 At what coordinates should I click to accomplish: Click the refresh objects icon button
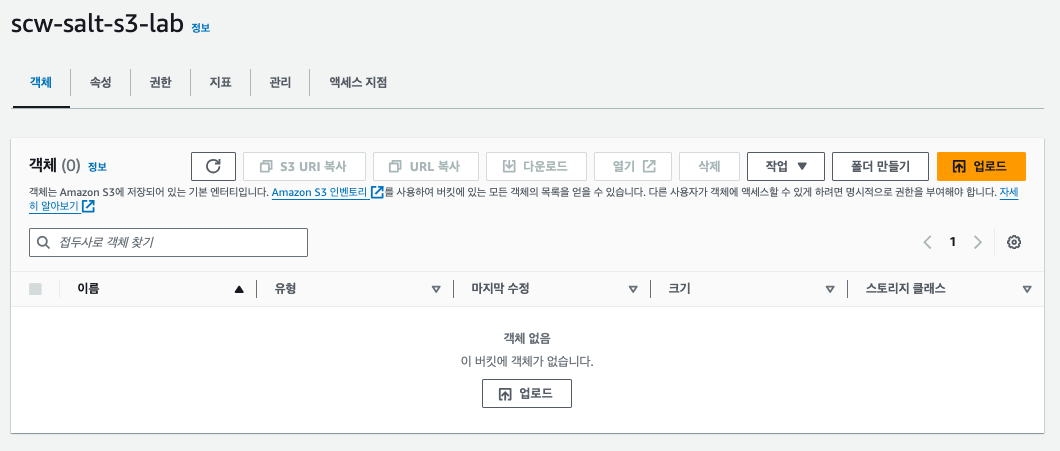tap(213, 166)
